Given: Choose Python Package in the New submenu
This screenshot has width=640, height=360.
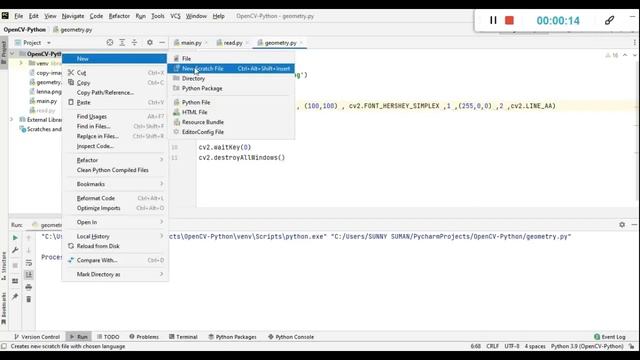Looking at the screenshot, I should click(x=231, y=88).
